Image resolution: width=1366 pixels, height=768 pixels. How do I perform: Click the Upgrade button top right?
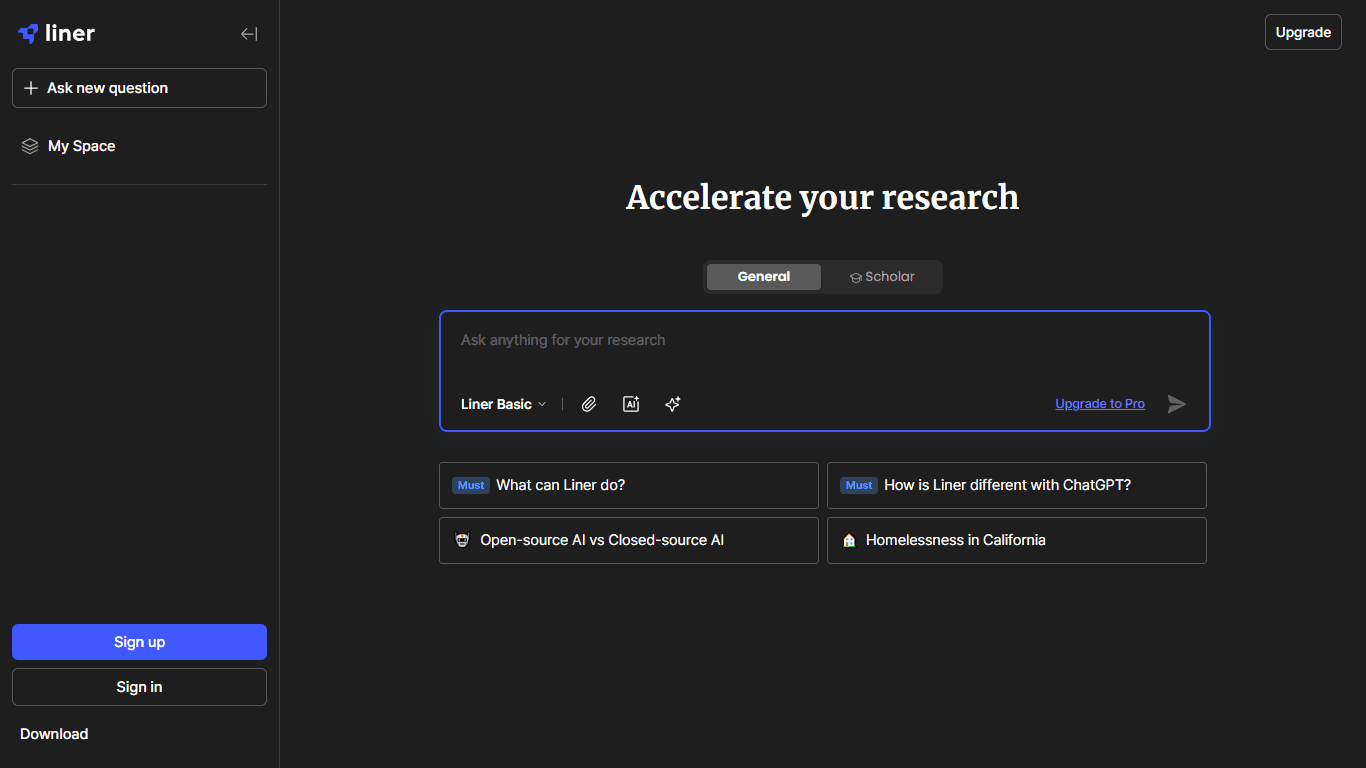point(1302,32)
